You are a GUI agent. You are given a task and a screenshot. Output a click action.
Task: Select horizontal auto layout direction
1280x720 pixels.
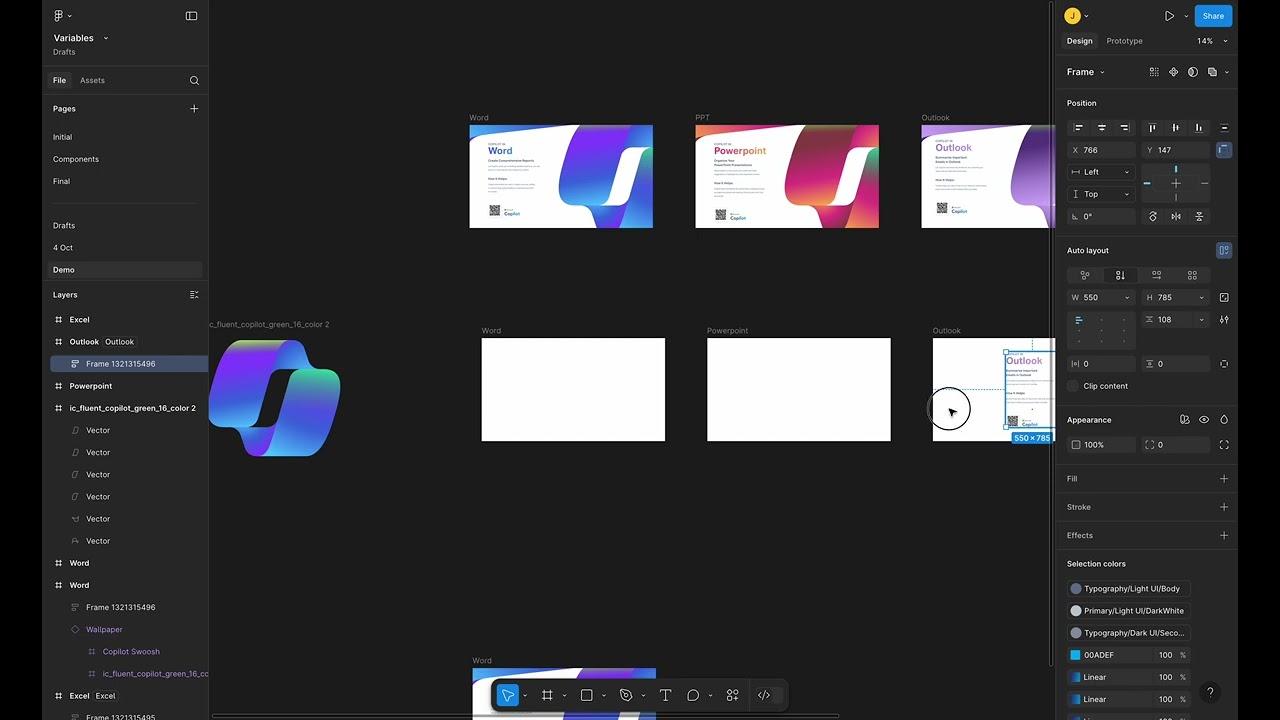tap(1156, 275)
